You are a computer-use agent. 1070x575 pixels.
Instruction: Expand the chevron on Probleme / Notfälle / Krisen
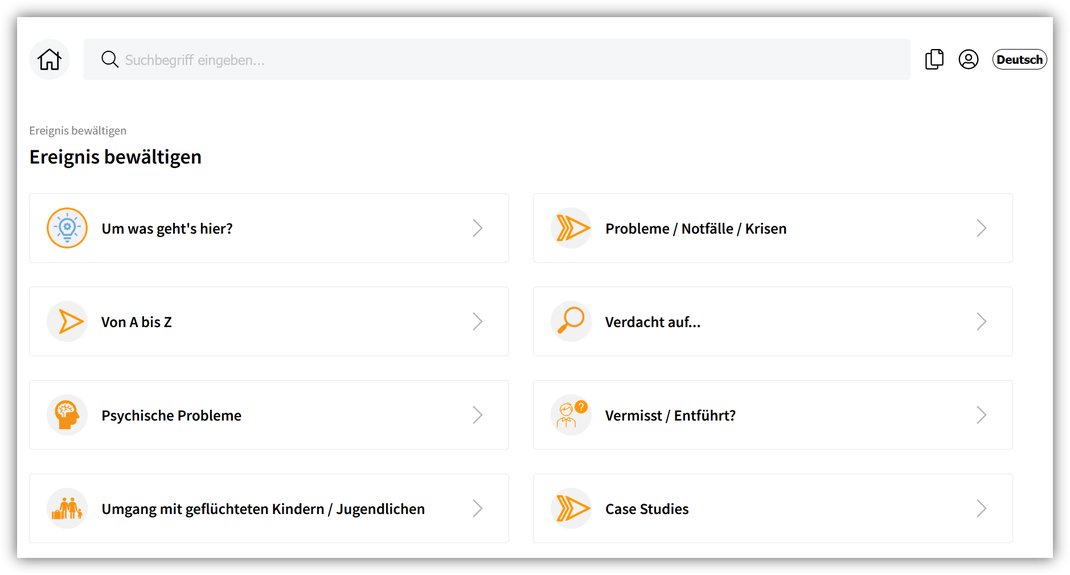[981, 228]
